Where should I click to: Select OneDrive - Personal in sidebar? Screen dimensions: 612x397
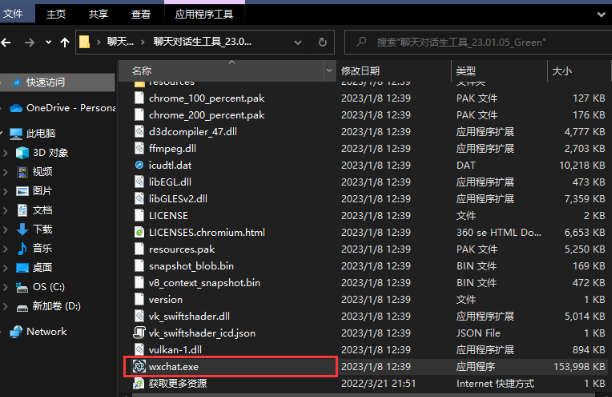70,108
